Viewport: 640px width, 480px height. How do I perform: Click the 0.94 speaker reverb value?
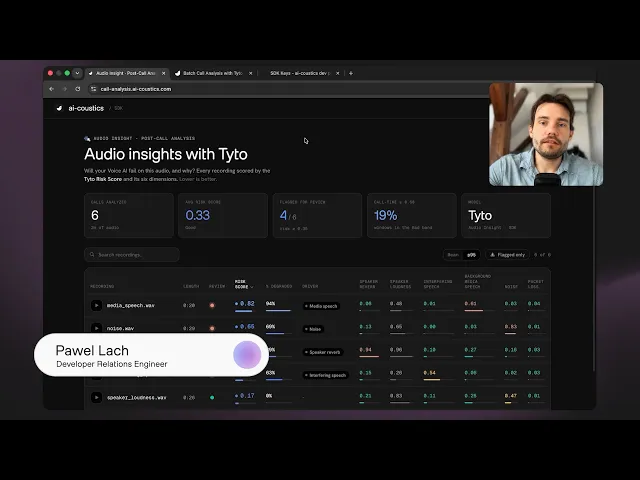(x=365, y=350)
